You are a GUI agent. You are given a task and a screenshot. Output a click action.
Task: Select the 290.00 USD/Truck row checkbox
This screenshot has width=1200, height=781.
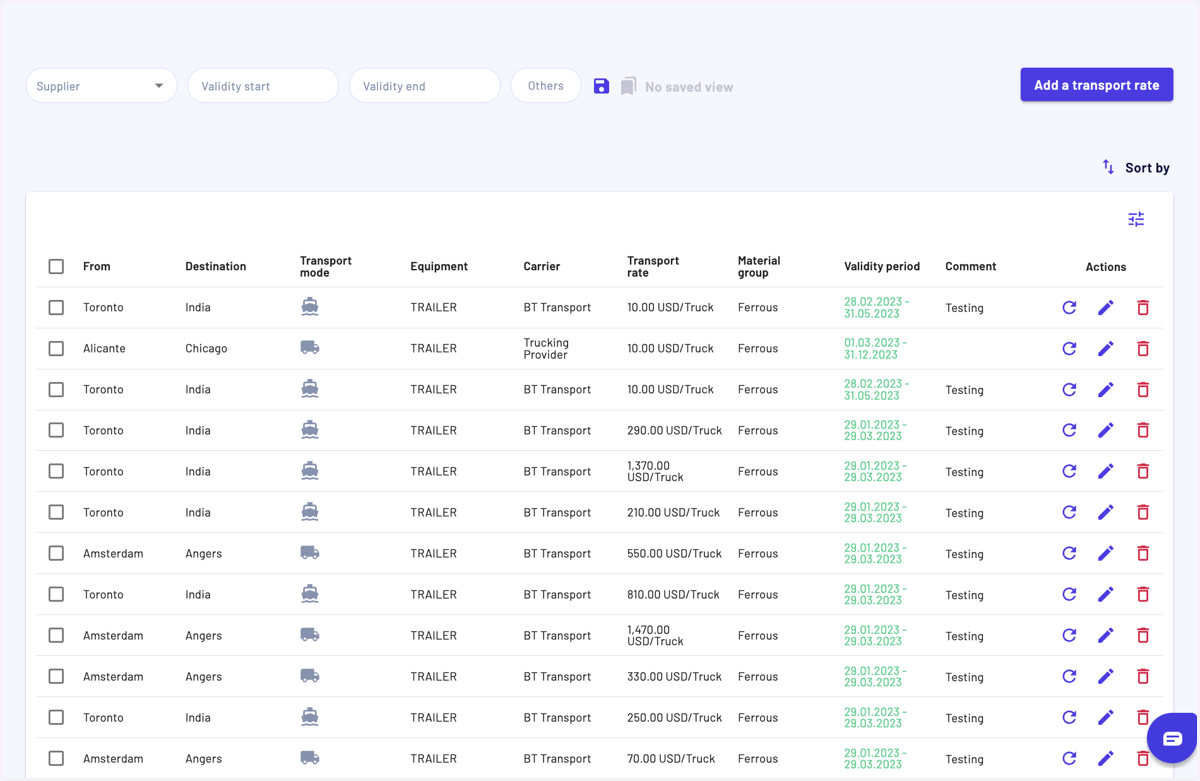pyautogui.click(x=56, y=430)
